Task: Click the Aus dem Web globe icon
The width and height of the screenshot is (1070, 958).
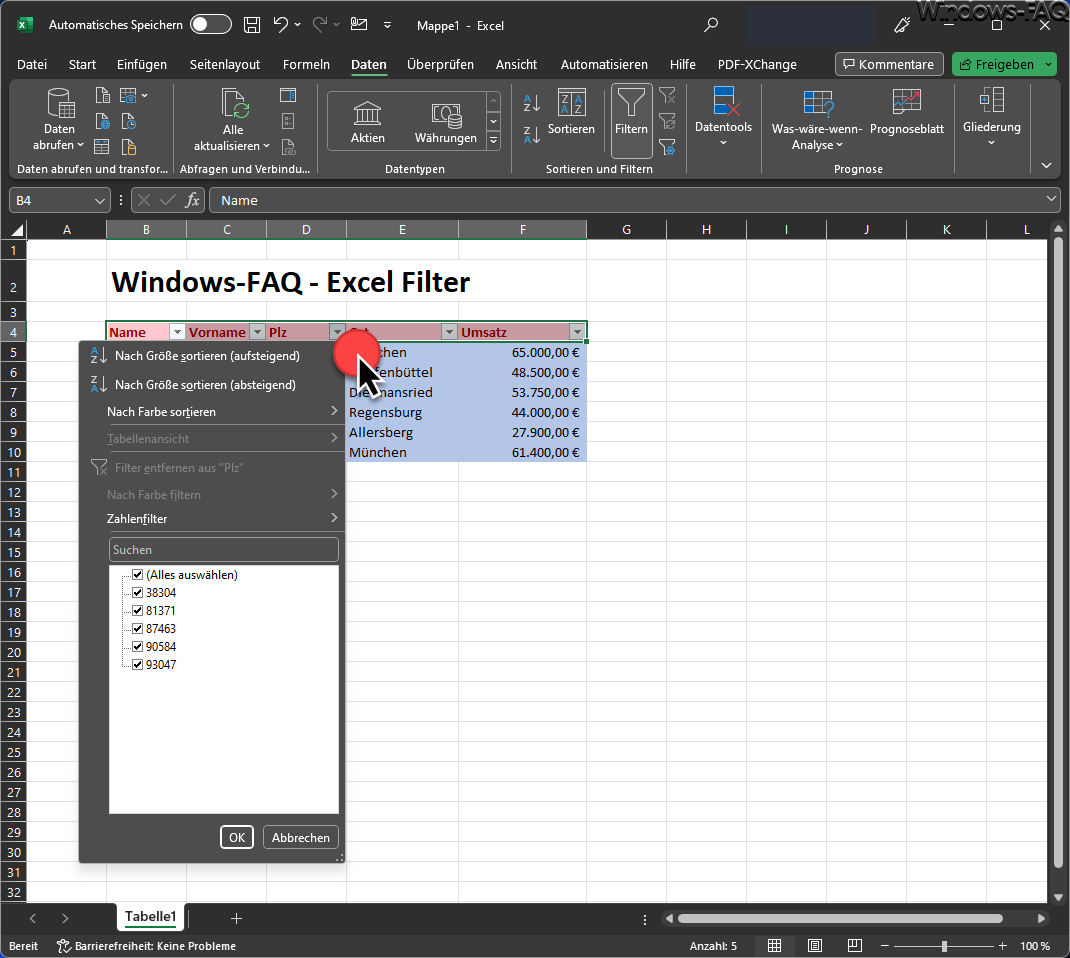Action: pos(102,121)
